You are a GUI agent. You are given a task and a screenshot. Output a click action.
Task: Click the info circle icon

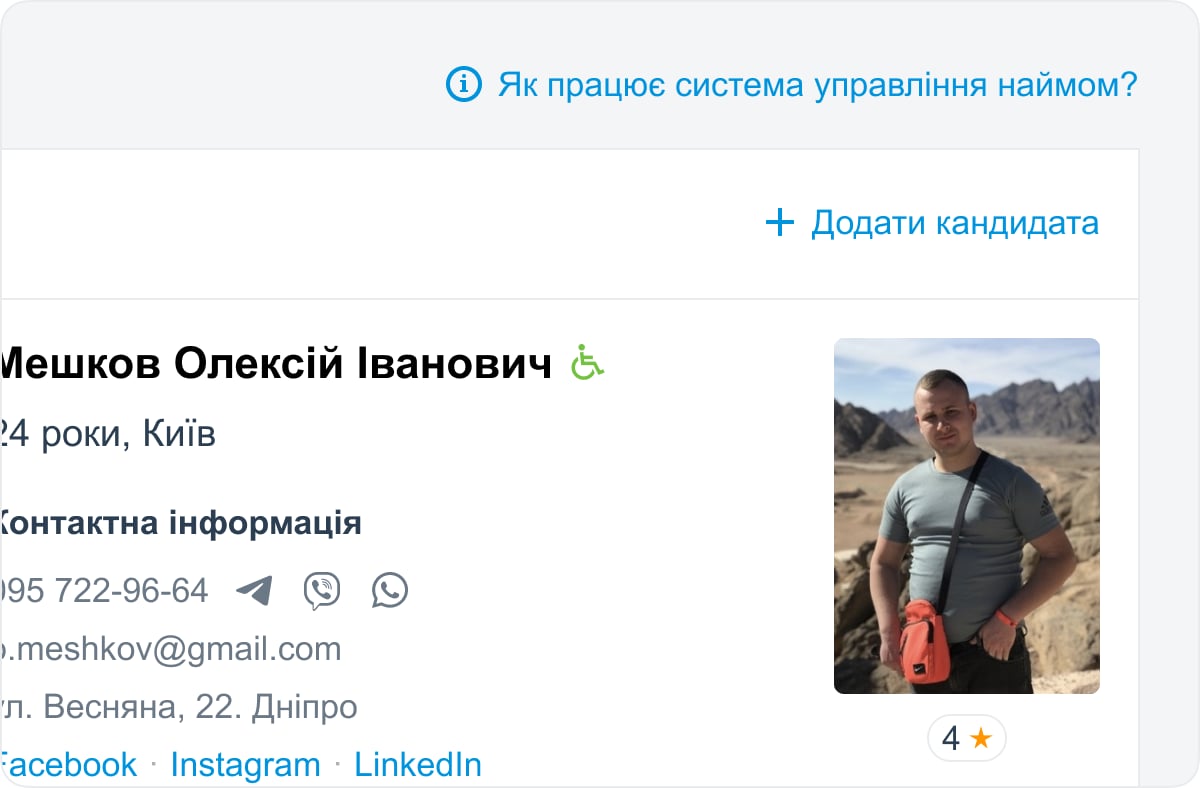tap(463, 85)
